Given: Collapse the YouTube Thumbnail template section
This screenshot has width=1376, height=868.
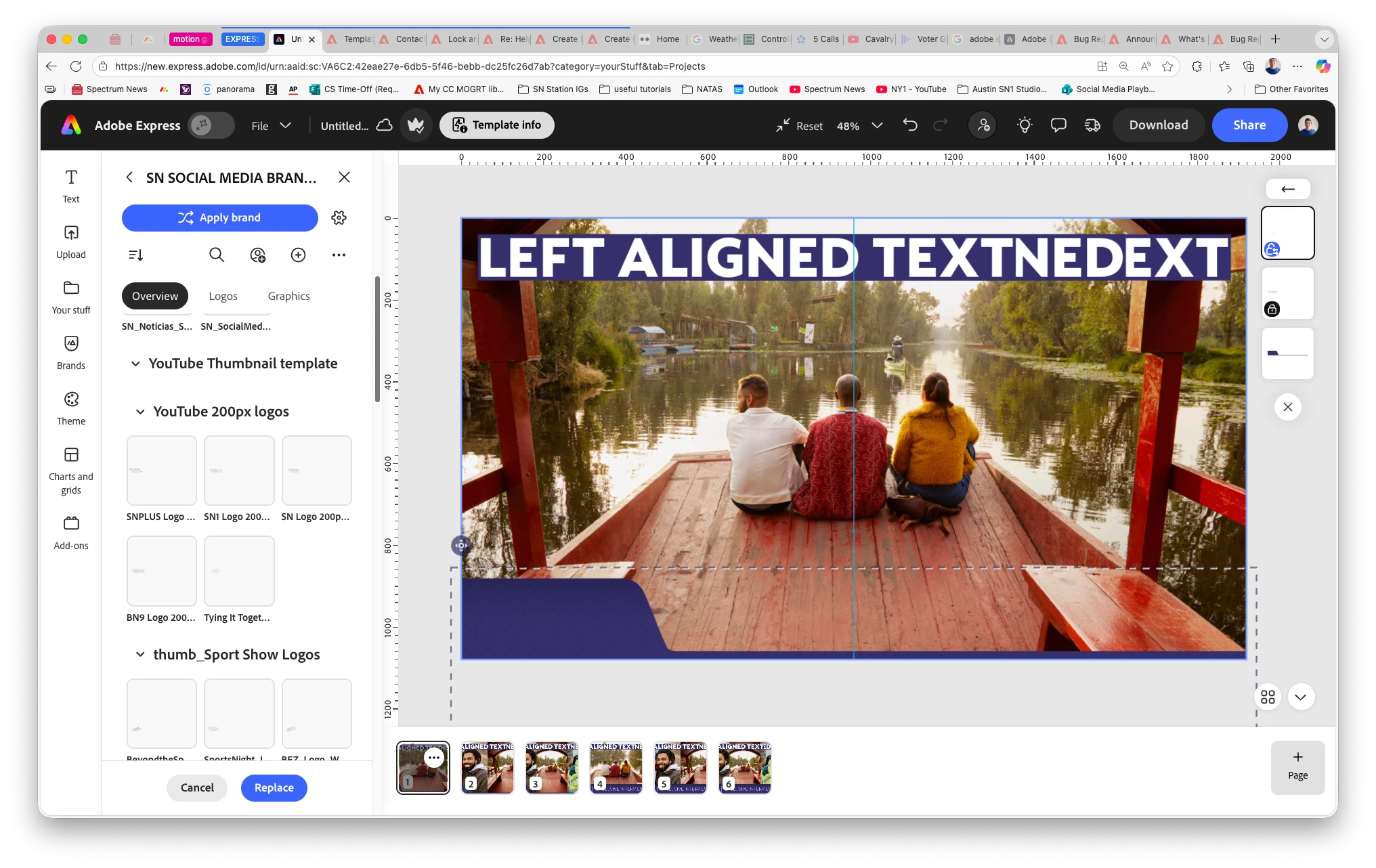Looking at the screenshot, I should (x=136, y=364).
